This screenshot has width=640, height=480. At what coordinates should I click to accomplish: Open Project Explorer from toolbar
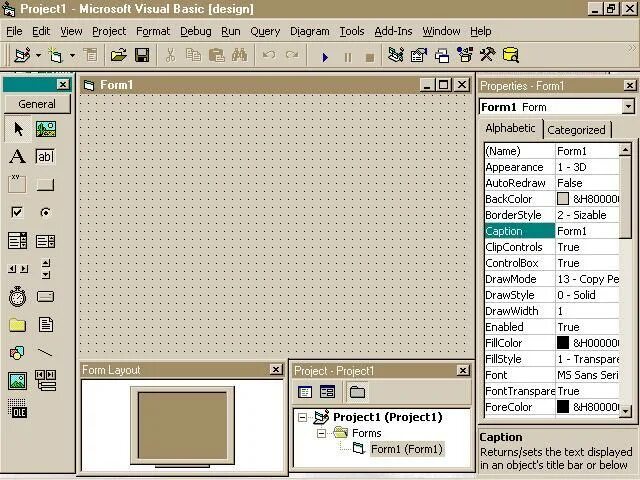pos(396,55)
